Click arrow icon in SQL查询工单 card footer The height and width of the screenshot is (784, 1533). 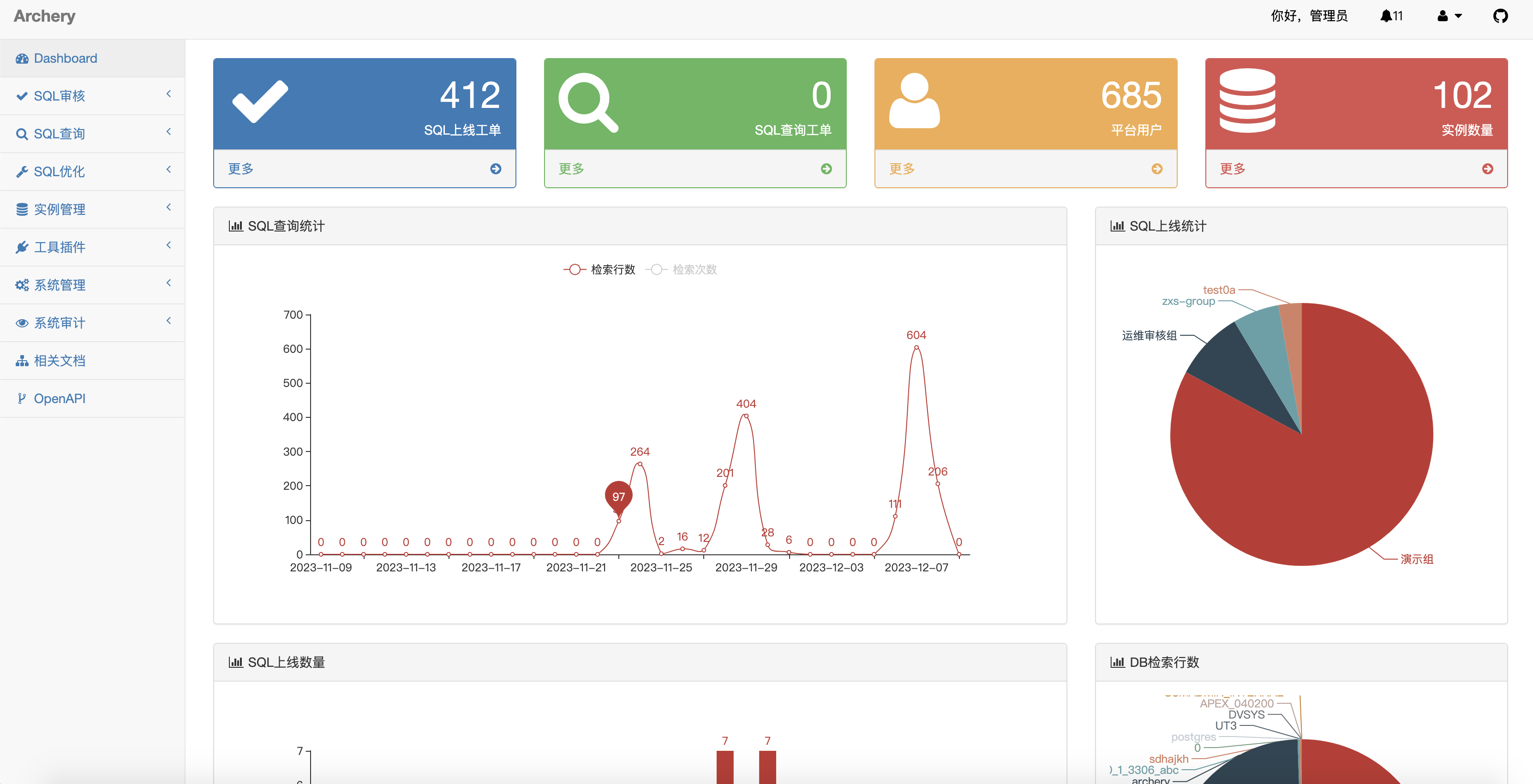(x=826, y=169)
